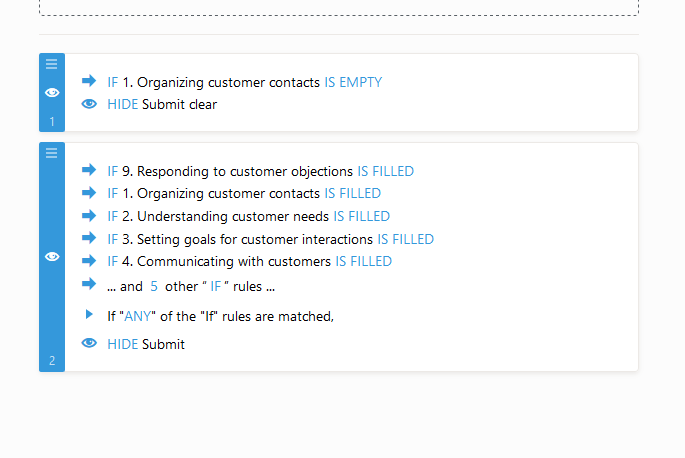Expand the 5 other IF rules
This screenshot has width=685, height=458.
click(x=154, y=286)
